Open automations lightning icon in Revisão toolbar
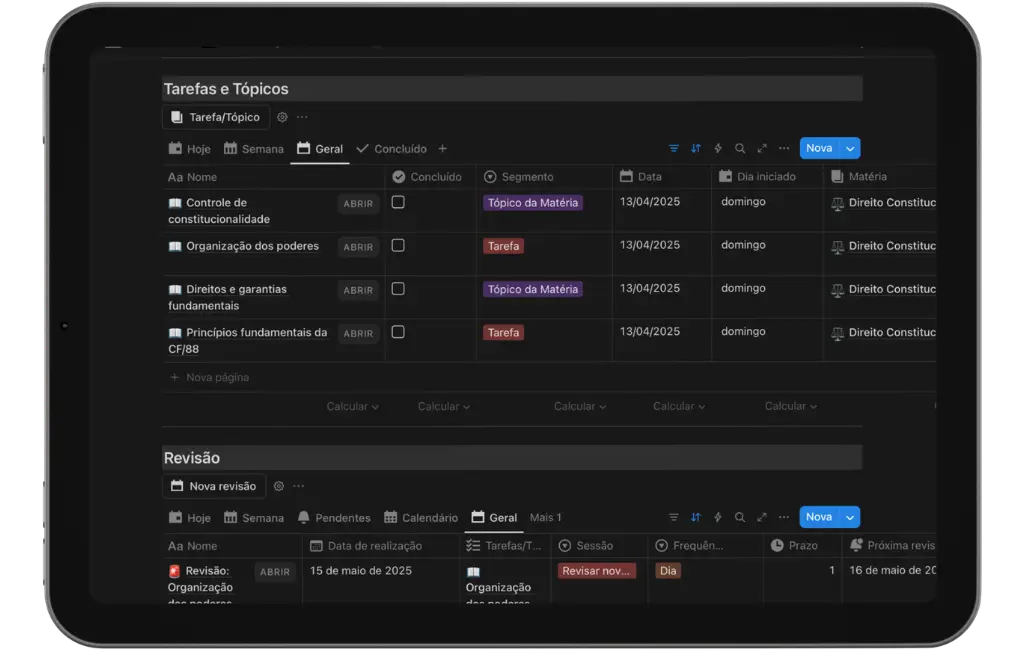 click(718, 517)
